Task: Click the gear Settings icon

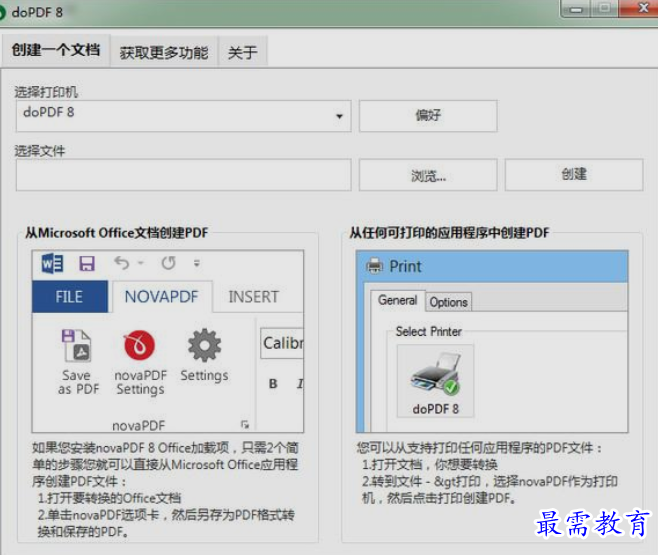Action: 204,345
